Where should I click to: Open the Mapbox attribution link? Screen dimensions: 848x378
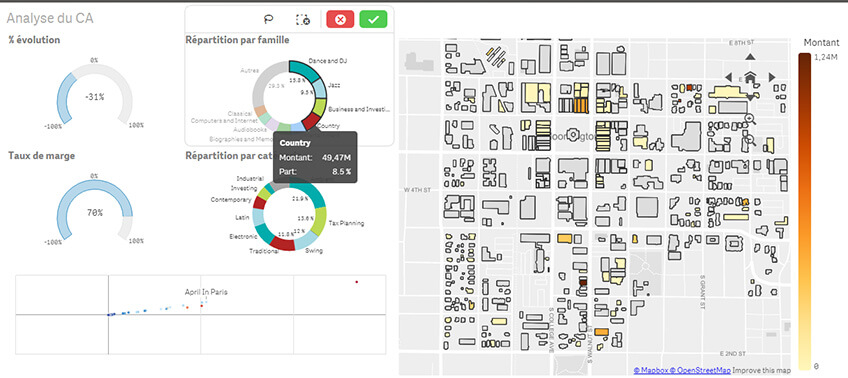click(x=650, y=370)
